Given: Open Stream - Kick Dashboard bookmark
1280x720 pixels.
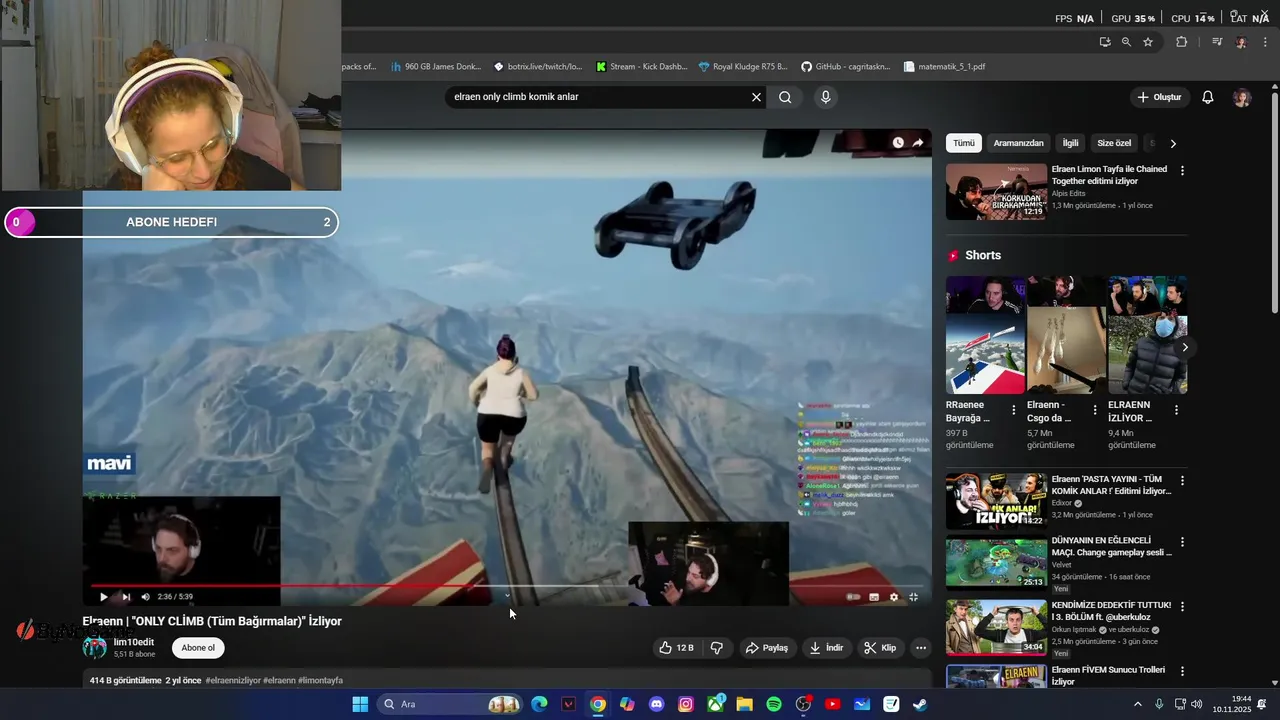Looking at the screenshot, I should pos(641,67).
